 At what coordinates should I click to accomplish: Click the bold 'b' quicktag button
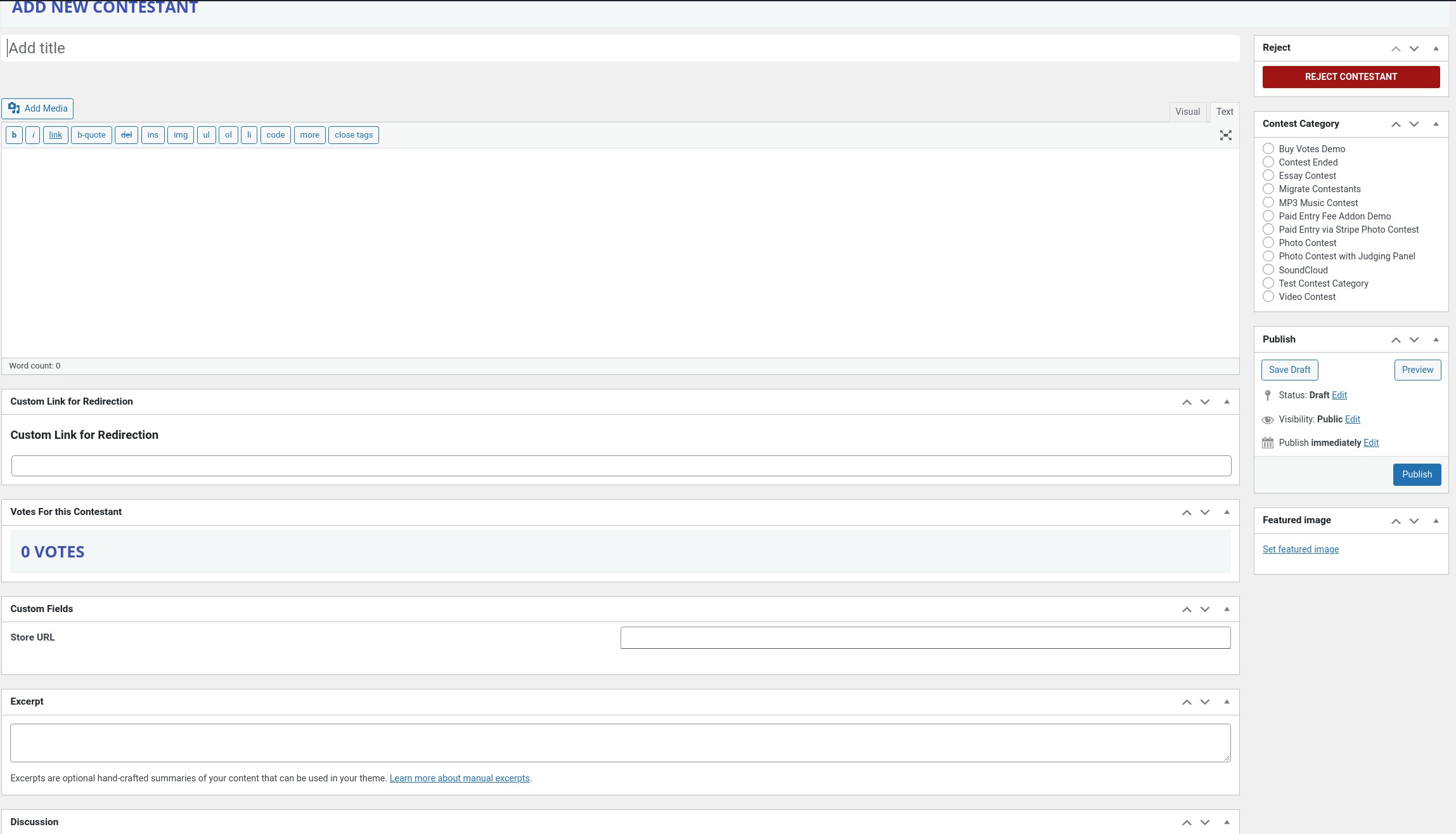click(x=14, y=135)
